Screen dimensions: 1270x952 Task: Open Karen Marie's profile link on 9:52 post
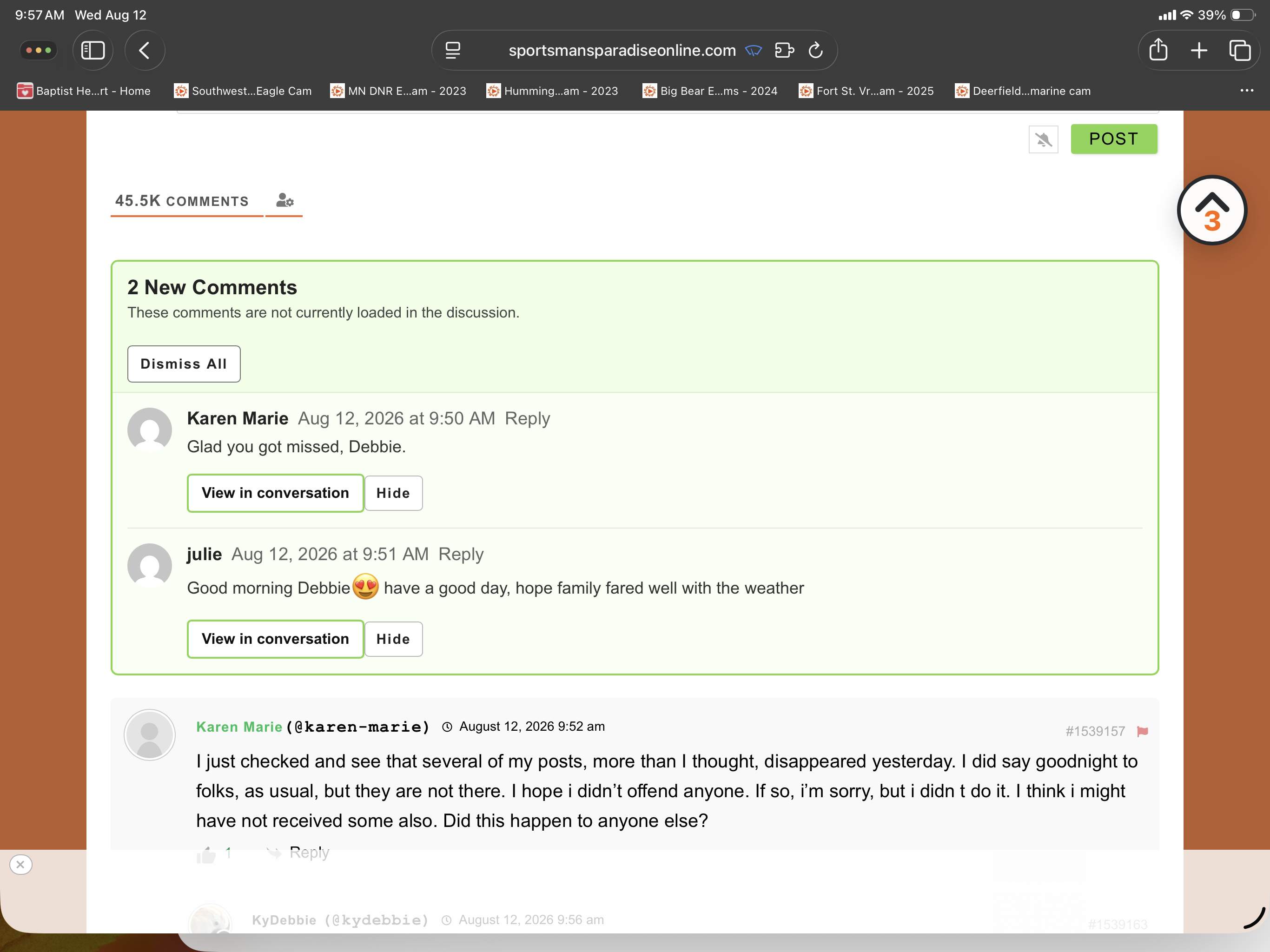tap(239, 727)
